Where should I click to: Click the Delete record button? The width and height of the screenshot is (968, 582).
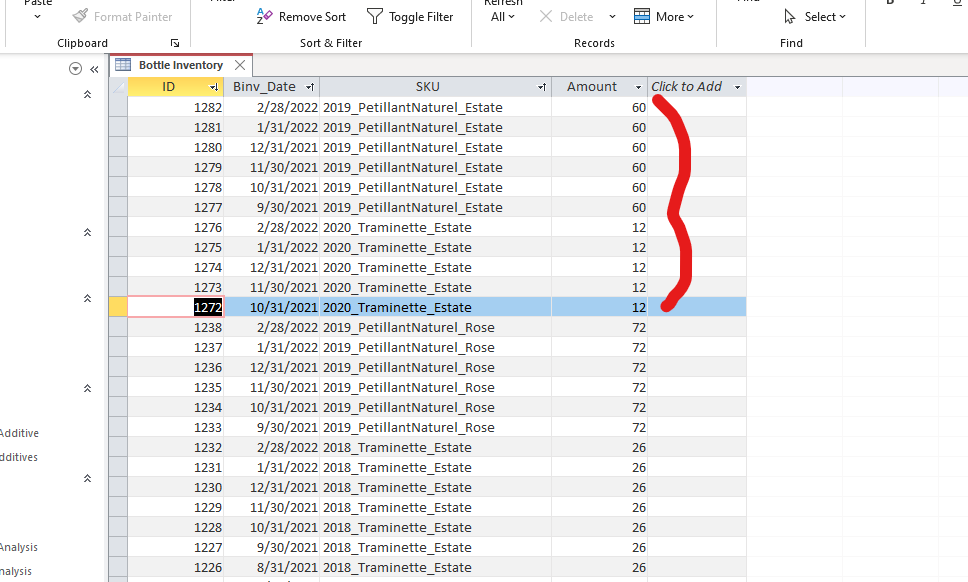click(566, 17)
